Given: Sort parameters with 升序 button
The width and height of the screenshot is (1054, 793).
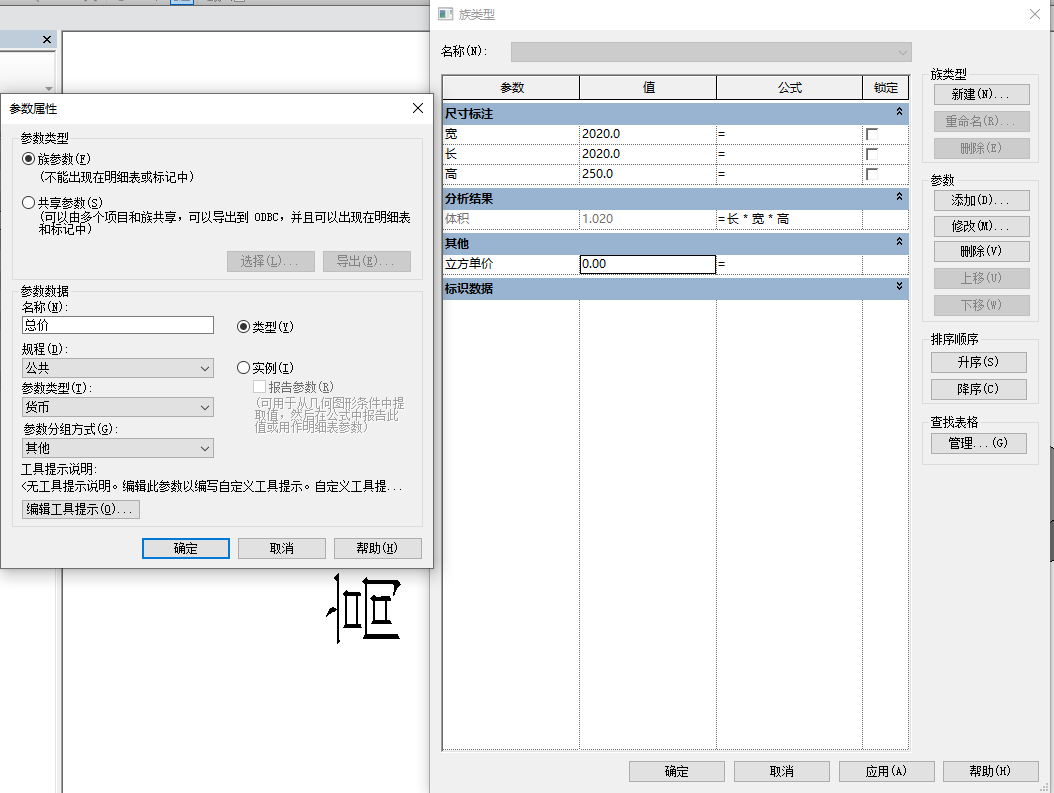Looking at the screenshot, I should 979,362.
